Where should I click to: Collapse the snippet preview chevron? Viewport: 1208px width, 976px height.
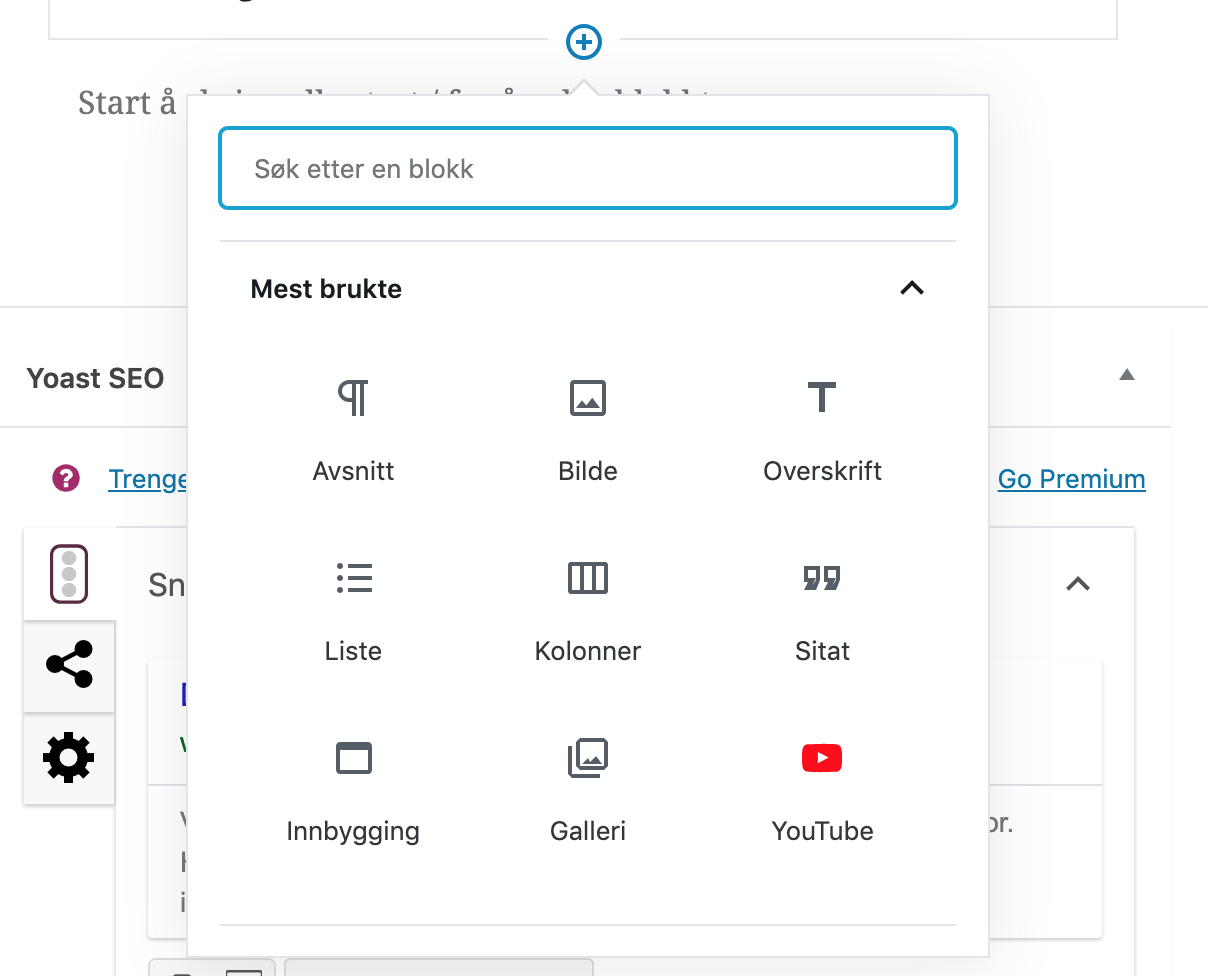[1077, 584]
